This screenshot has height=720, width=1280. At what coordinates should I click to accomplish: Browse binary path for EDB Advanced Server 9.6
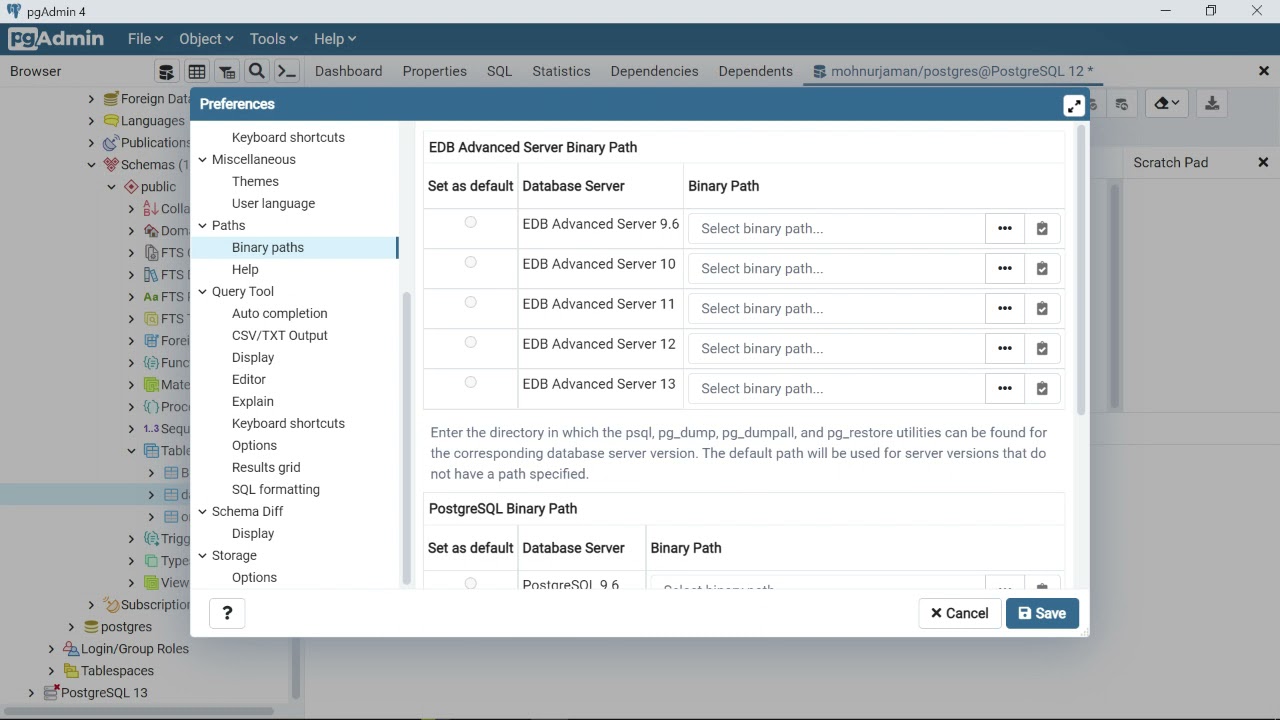pos(1005,228)
